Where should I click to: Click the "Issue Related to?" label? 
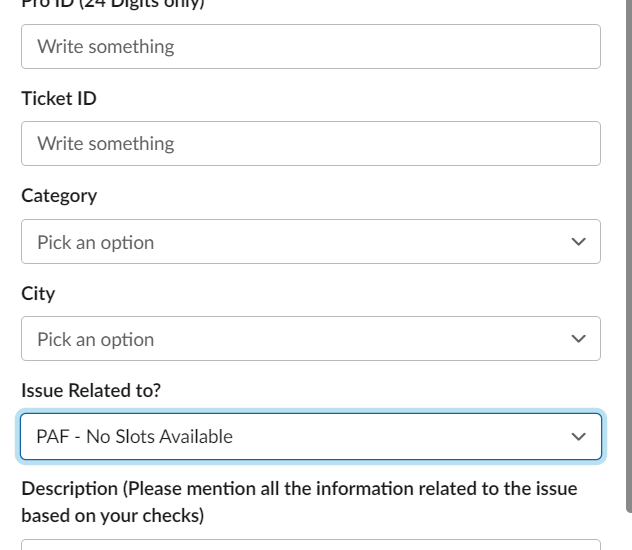[91, 391]
